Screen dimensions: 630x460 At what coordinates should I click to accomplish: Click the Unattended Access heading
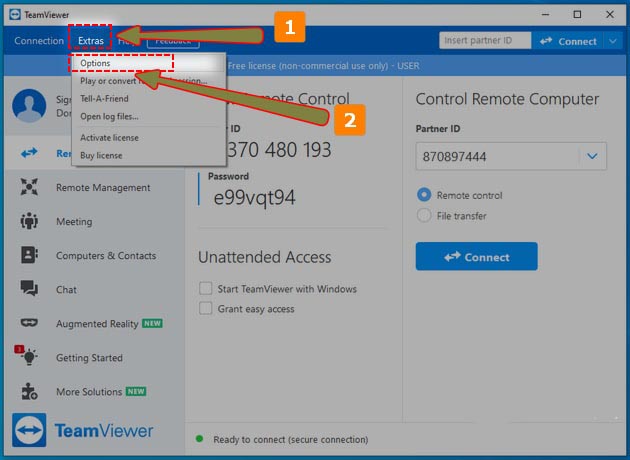pyautogui.click(x=265, y=257)
